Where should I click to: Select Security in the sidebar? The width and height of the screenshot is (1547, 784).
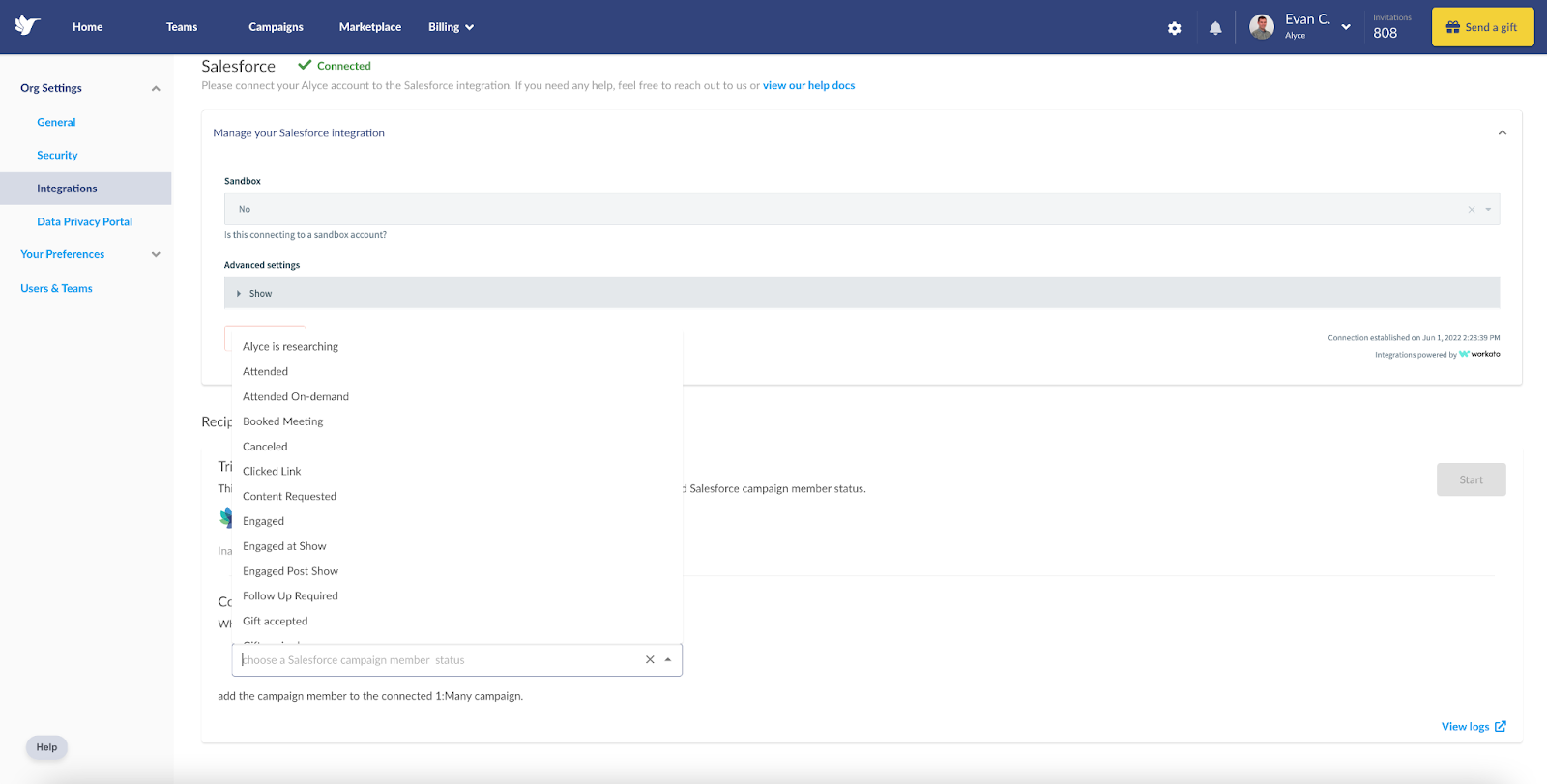57,155
